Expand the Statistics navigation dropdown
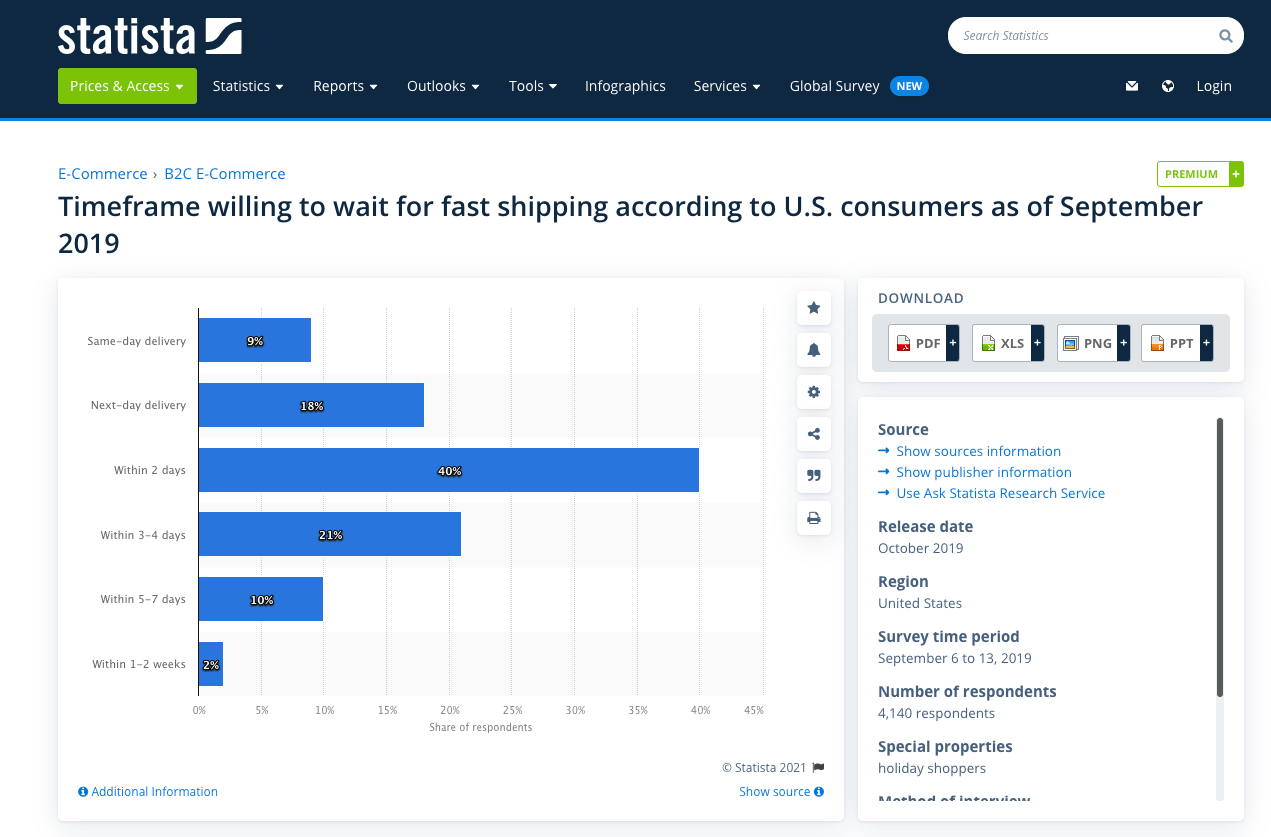This screenshot has width=1271, height=837. 248,86
